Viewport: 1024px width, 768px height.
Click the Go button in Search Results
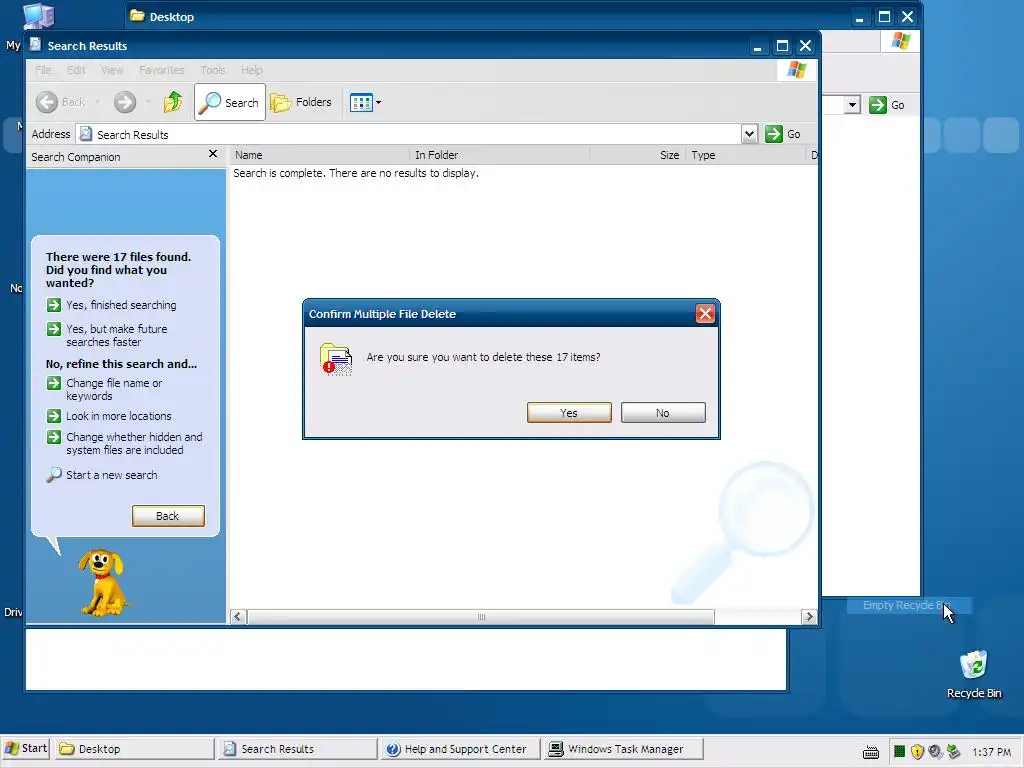783,134
